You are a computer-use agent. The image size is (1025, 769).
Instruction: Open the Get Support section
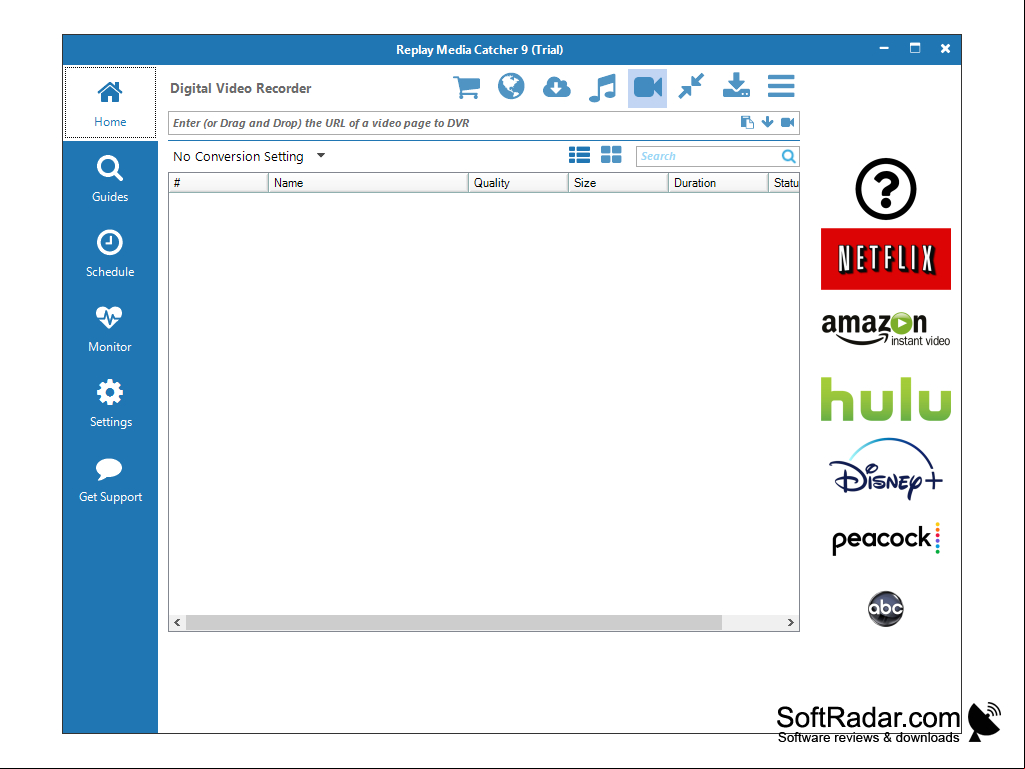coord(110,479)
